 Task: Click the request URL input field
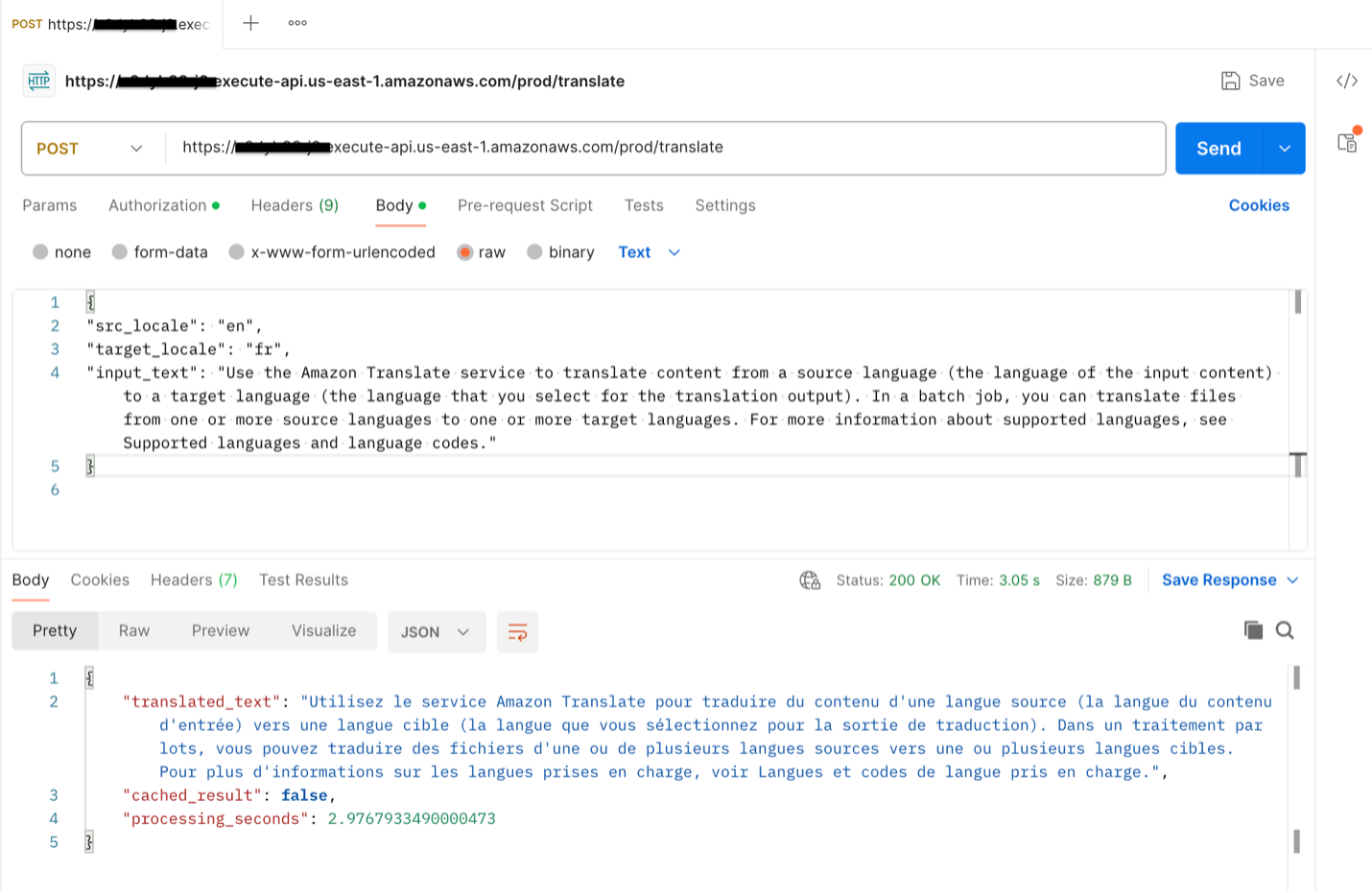pyautogui.click(x=666, y=148)
